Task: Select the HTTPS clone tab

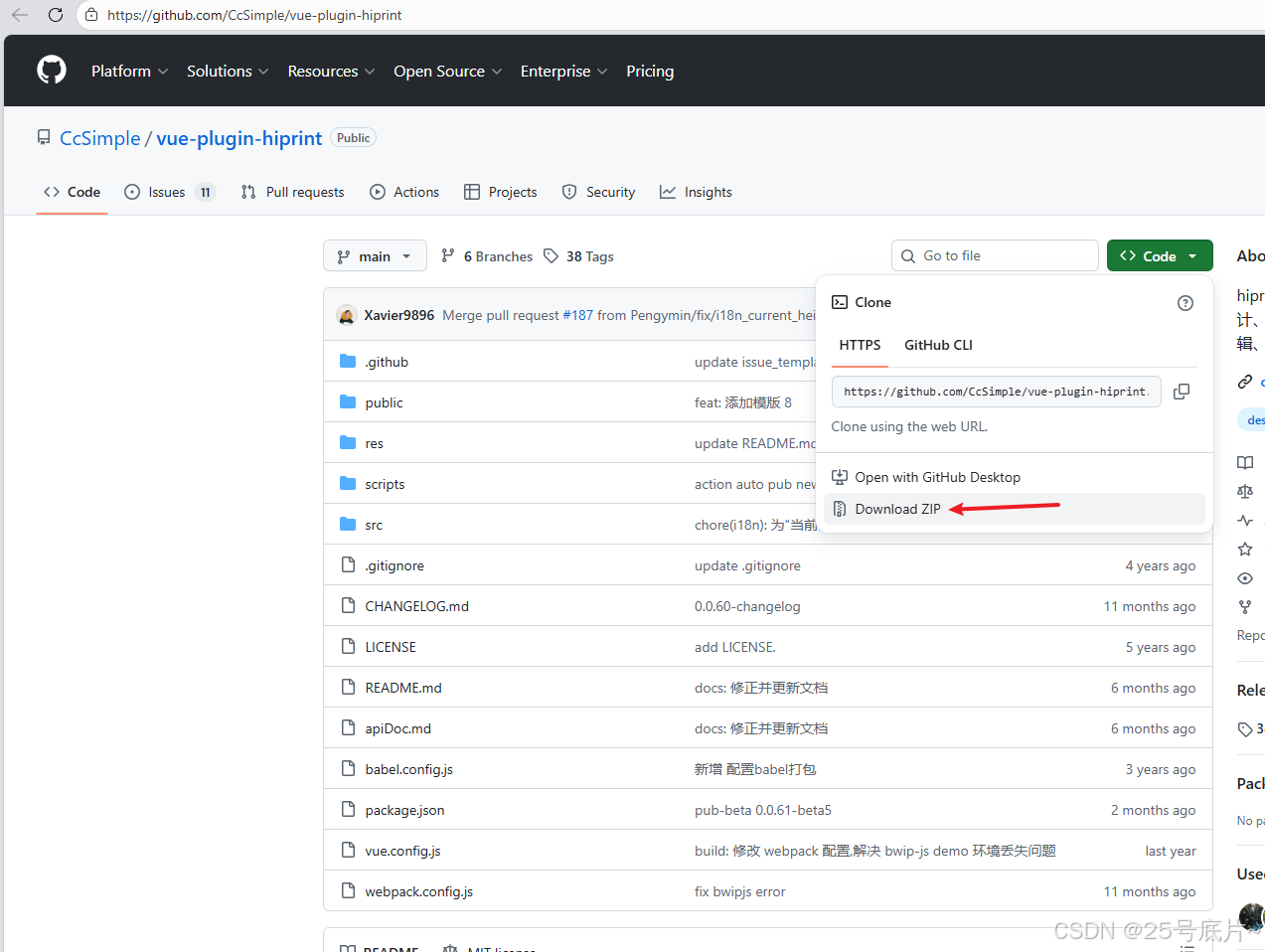Action: (x=860, y=345)
